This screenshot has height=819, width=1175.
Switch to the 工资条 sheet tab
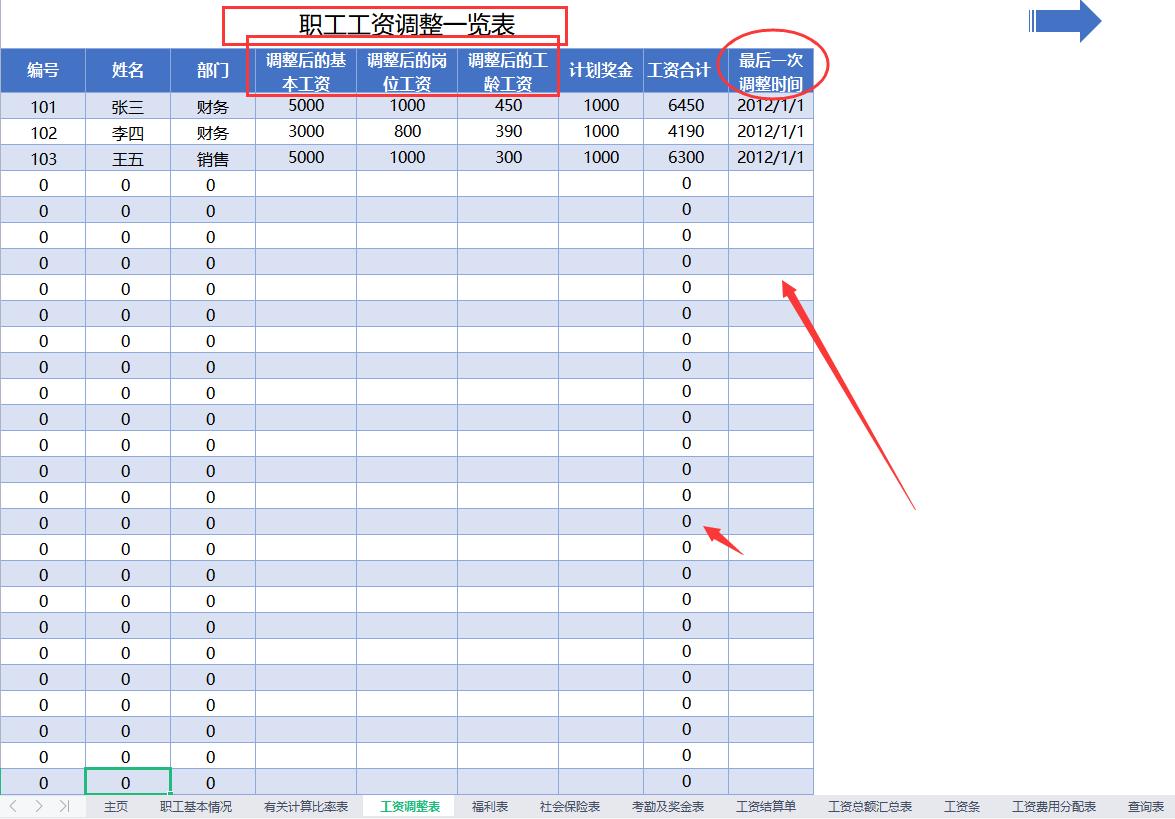(961, 806)
